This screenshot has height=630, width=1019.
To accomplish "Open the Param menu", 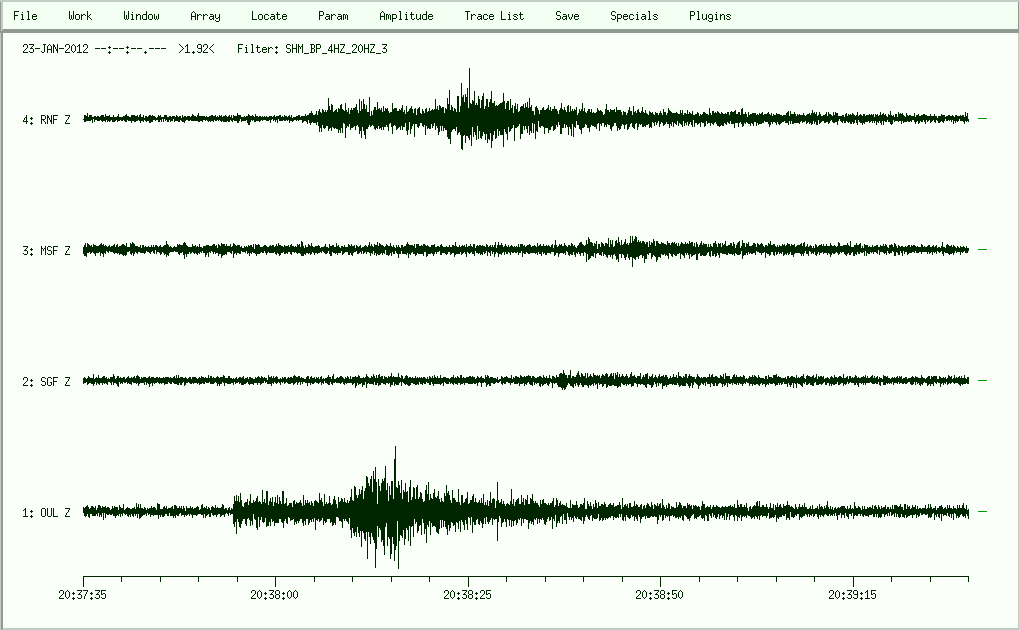I will pyautogui.click(x=333, y=16).
